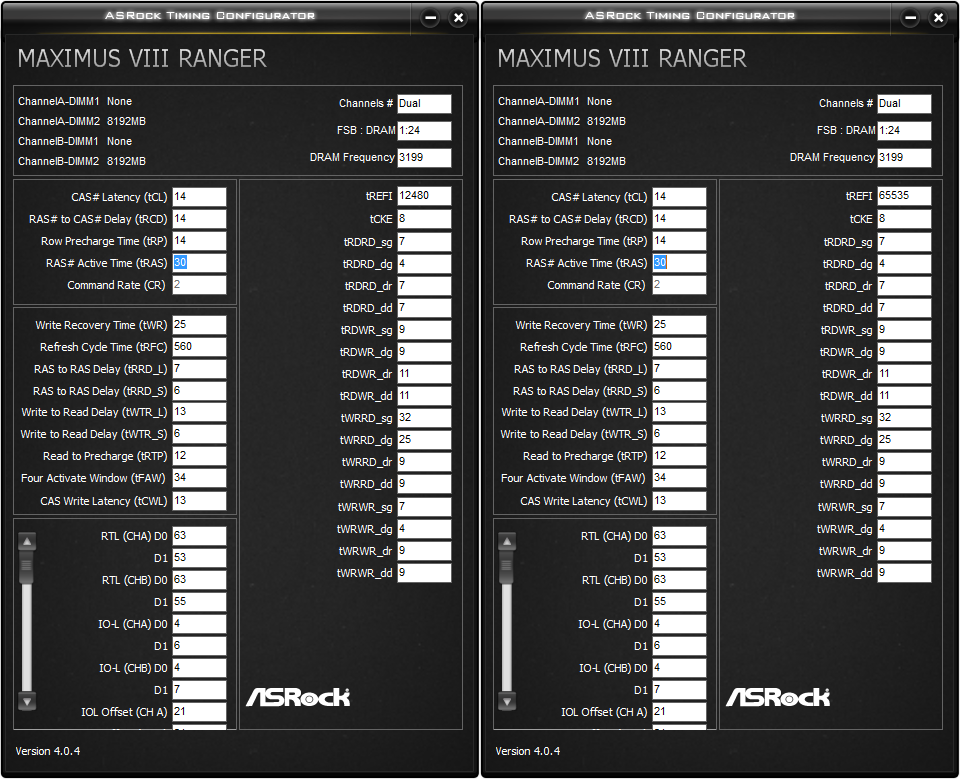Click ChannelA-DIMM2 8192MB text in left window
Viewport: 960px width, 780px height.
pyautogui.click(x=82, y=121)
